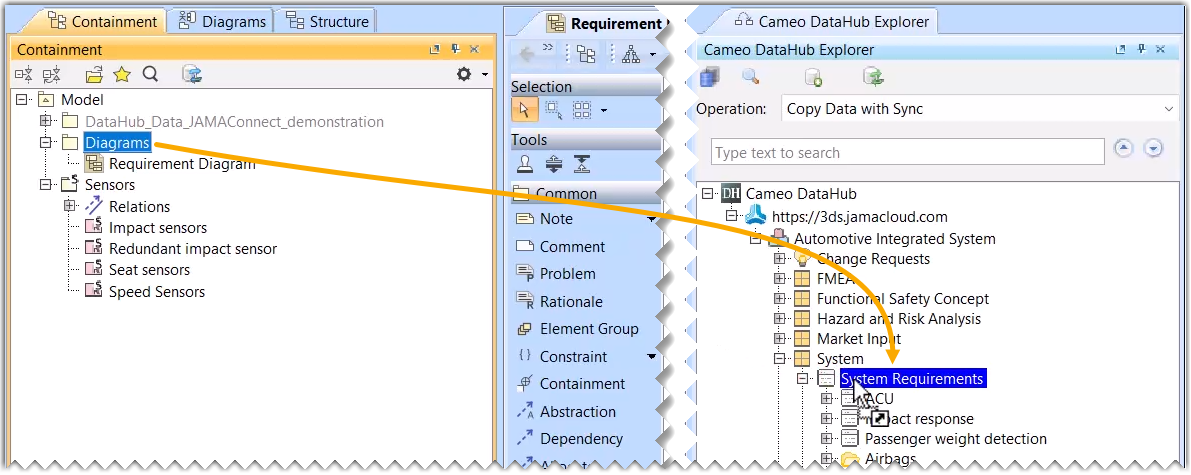The image size is (1191, 475).
Task: Select Seat sensors requirement
Action: (150, 270)
